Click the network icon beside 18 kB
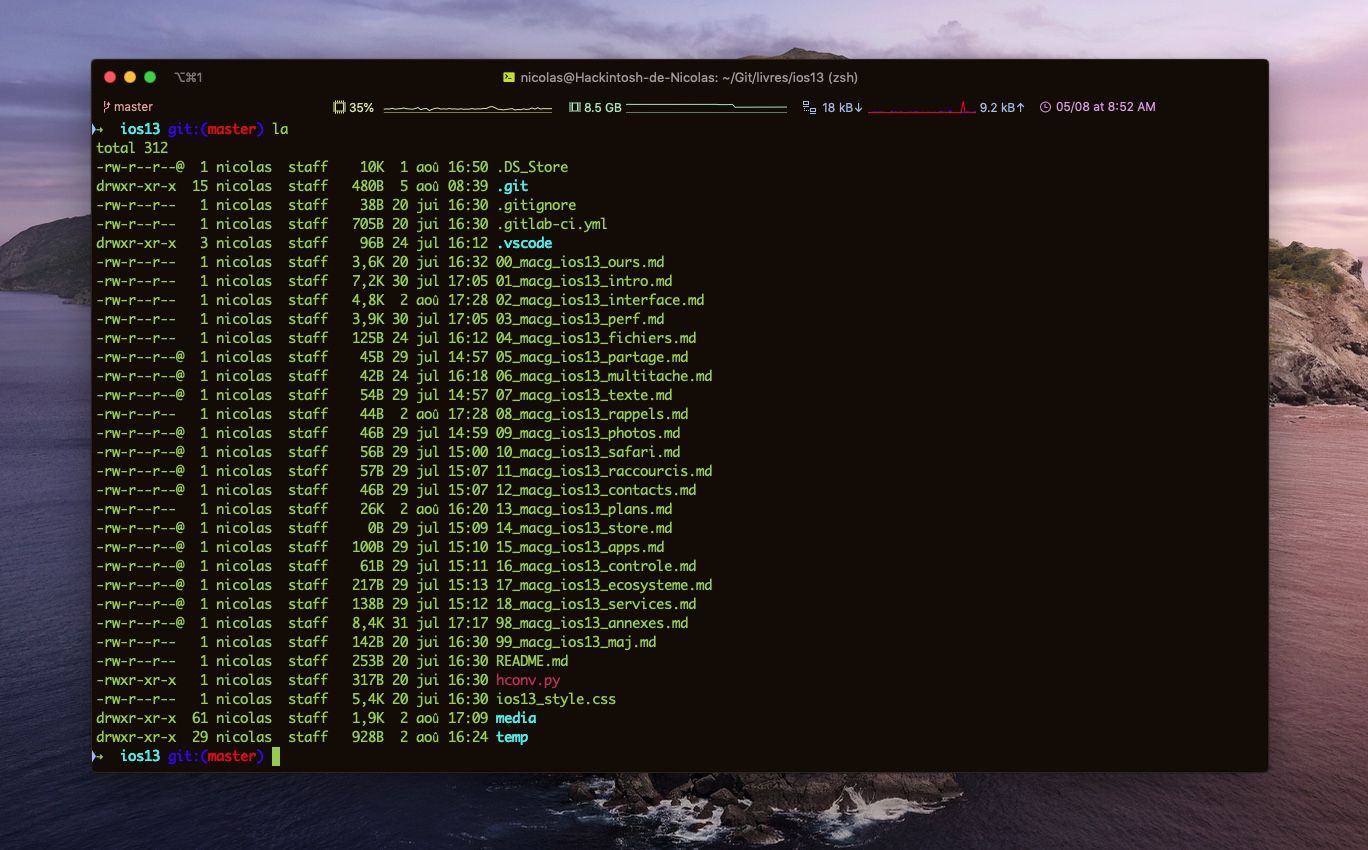This screenshot has height=850, width=1368. point(809,107)
